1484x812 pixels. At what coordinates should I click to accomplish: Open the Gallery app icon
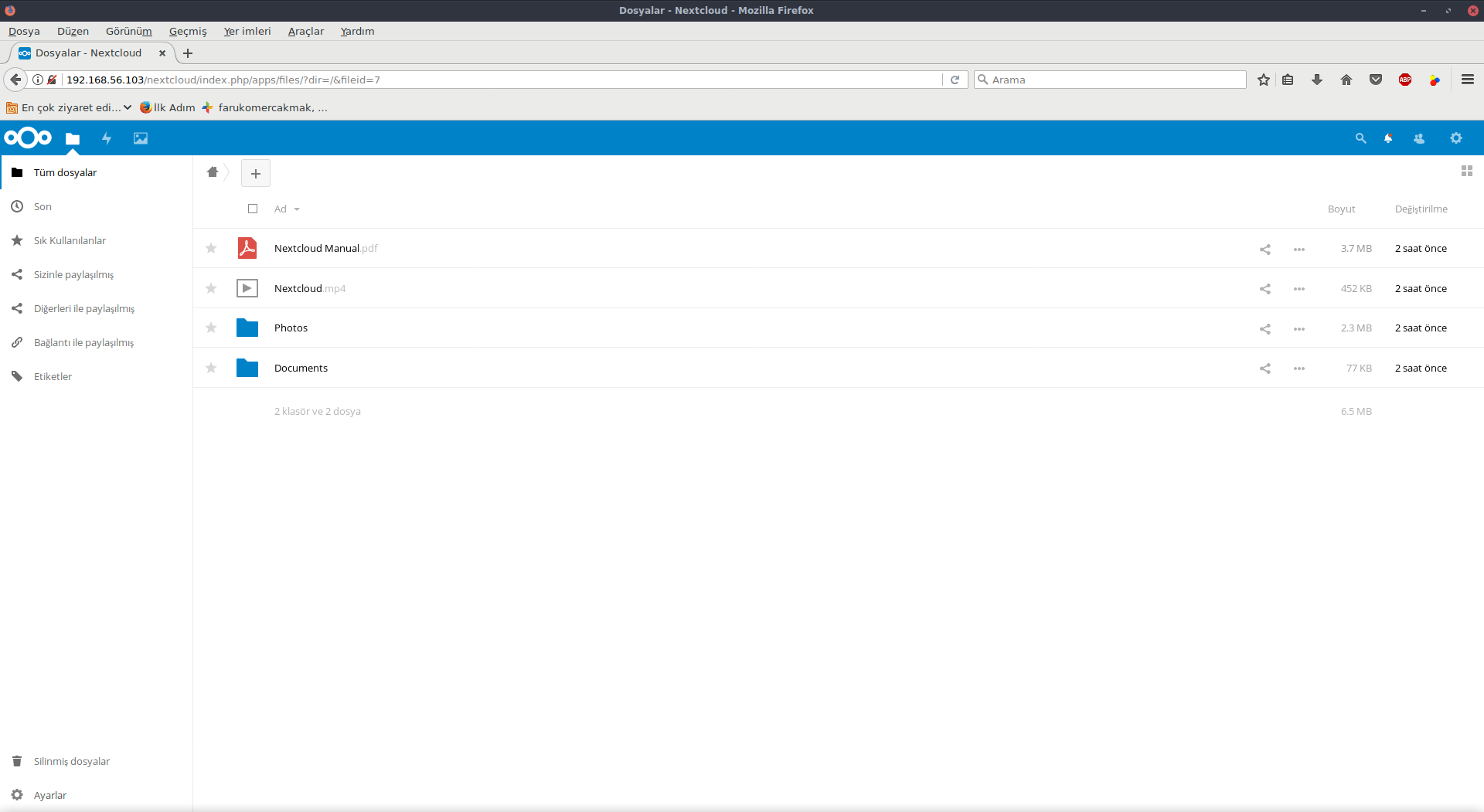(141, 138)
